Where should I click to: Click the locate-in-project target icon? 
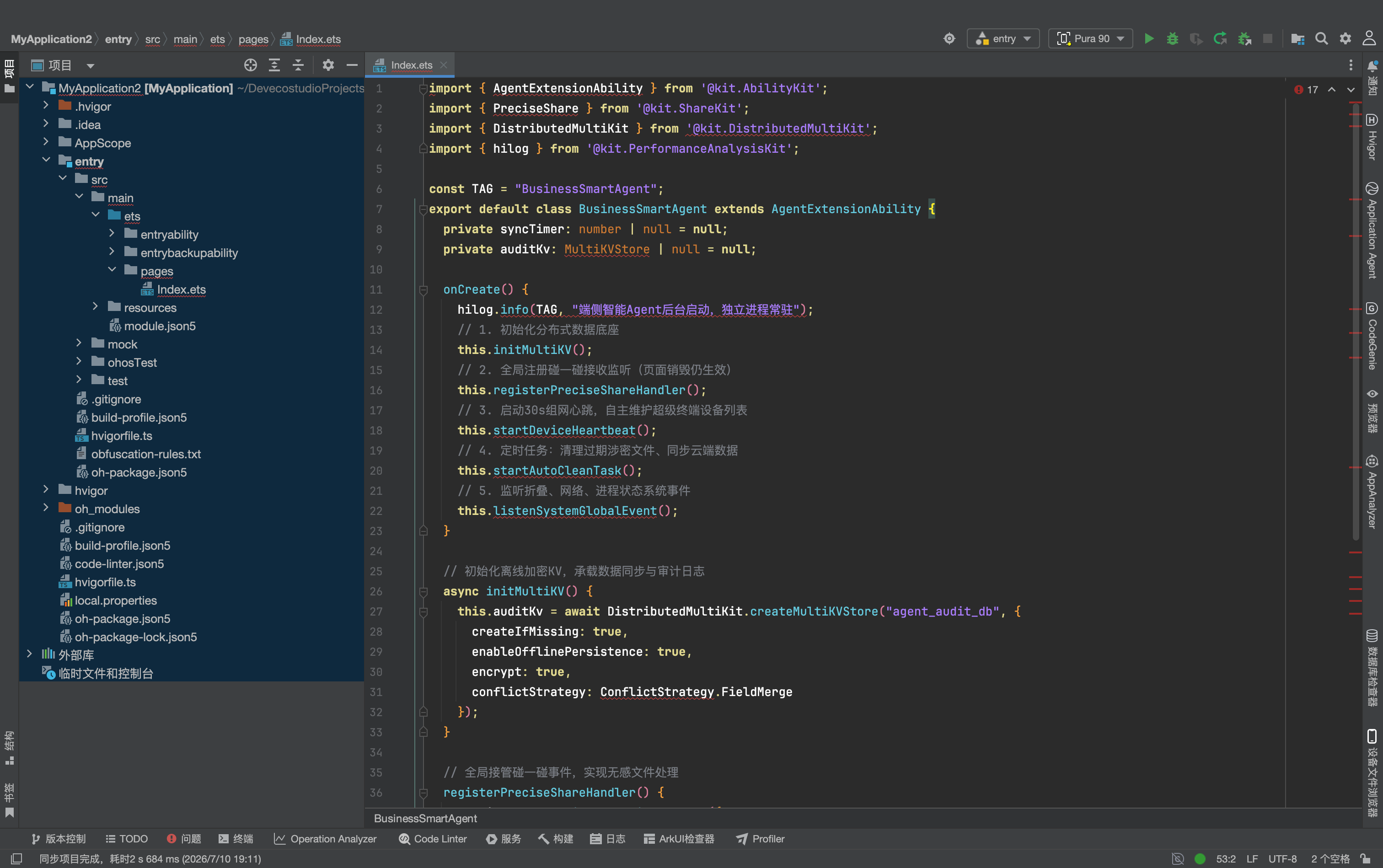pyautogui.click(x=250, y=65)
